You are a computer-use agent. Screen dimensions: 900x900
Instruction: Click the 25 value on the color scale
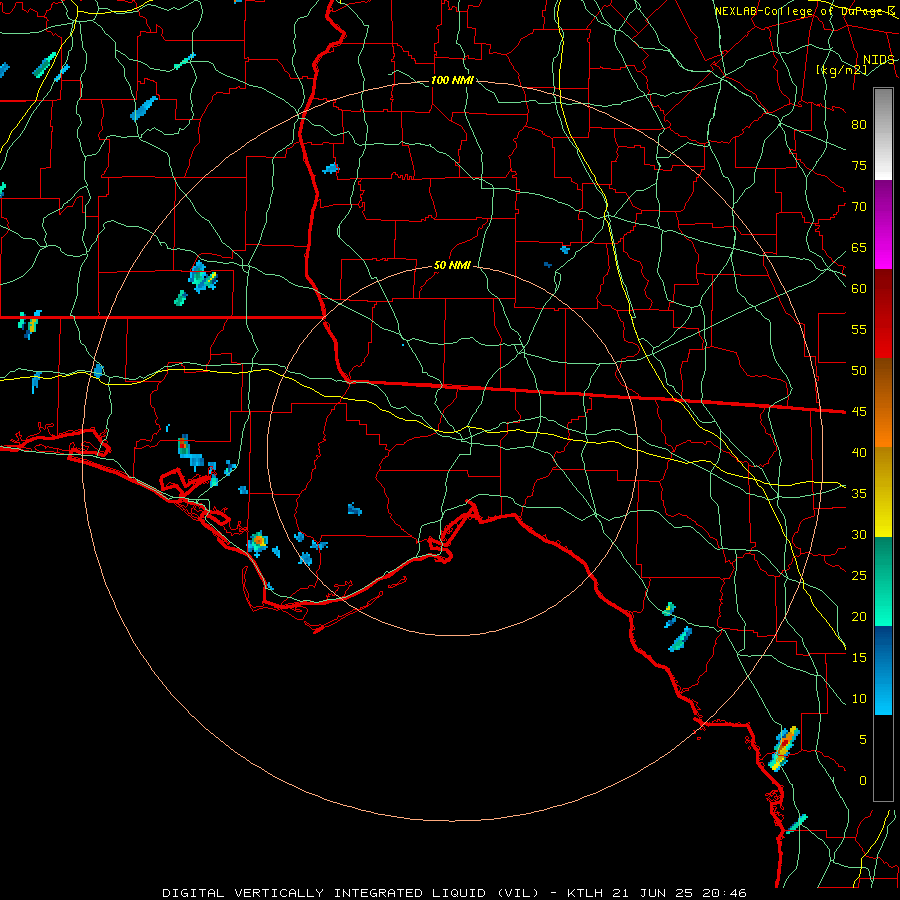859,575
